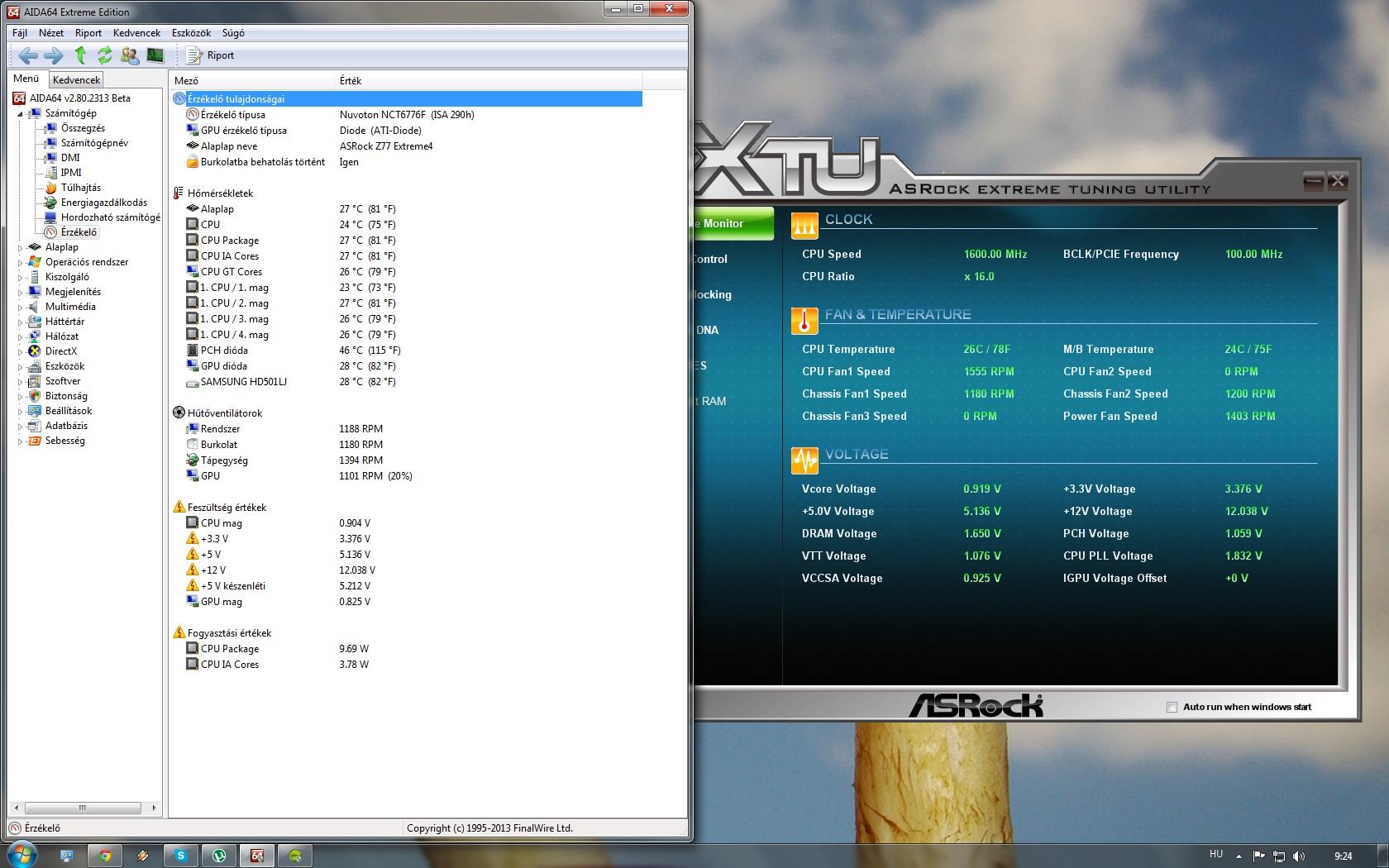Click the Érték column header

489,80
